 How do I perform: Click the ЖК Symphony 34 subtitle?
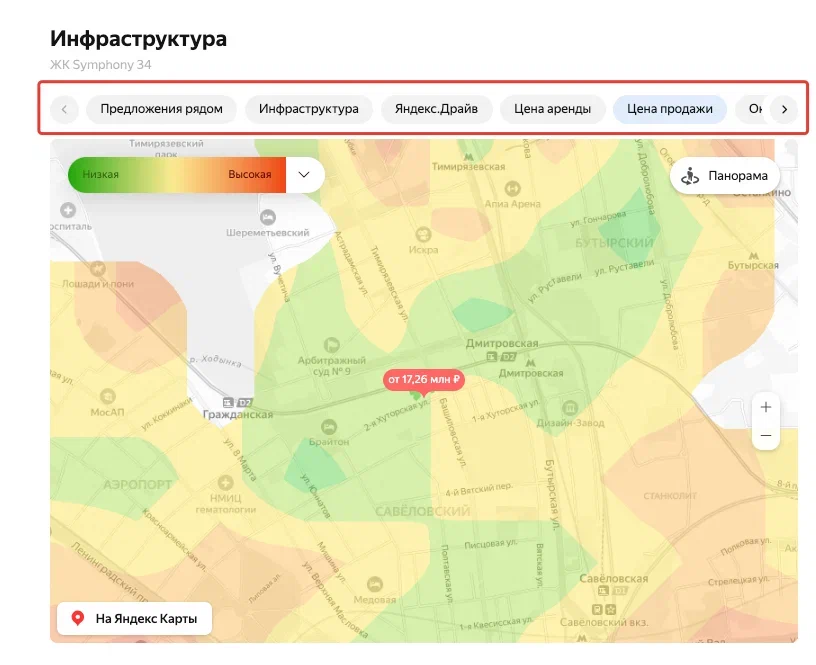[x=100, y=65]
